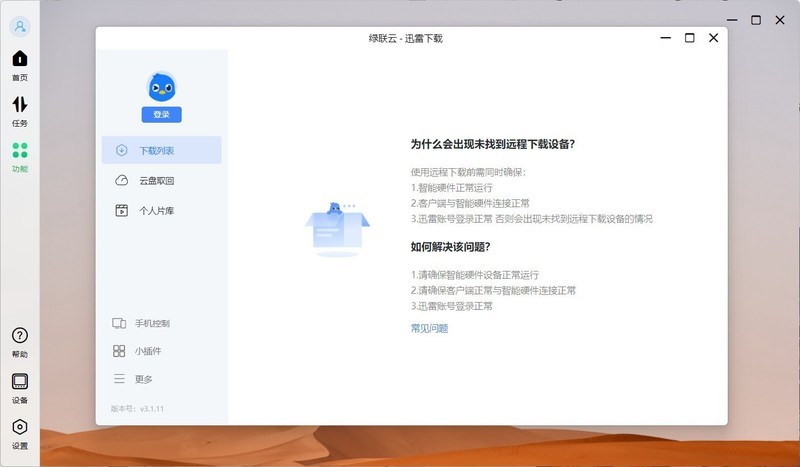Click line 2.请确保客户端正常与智能硬件连接正常
Image resolution: width=800 pixels, height=467 pixels.
pyautogui.click(x=493, y=290)
